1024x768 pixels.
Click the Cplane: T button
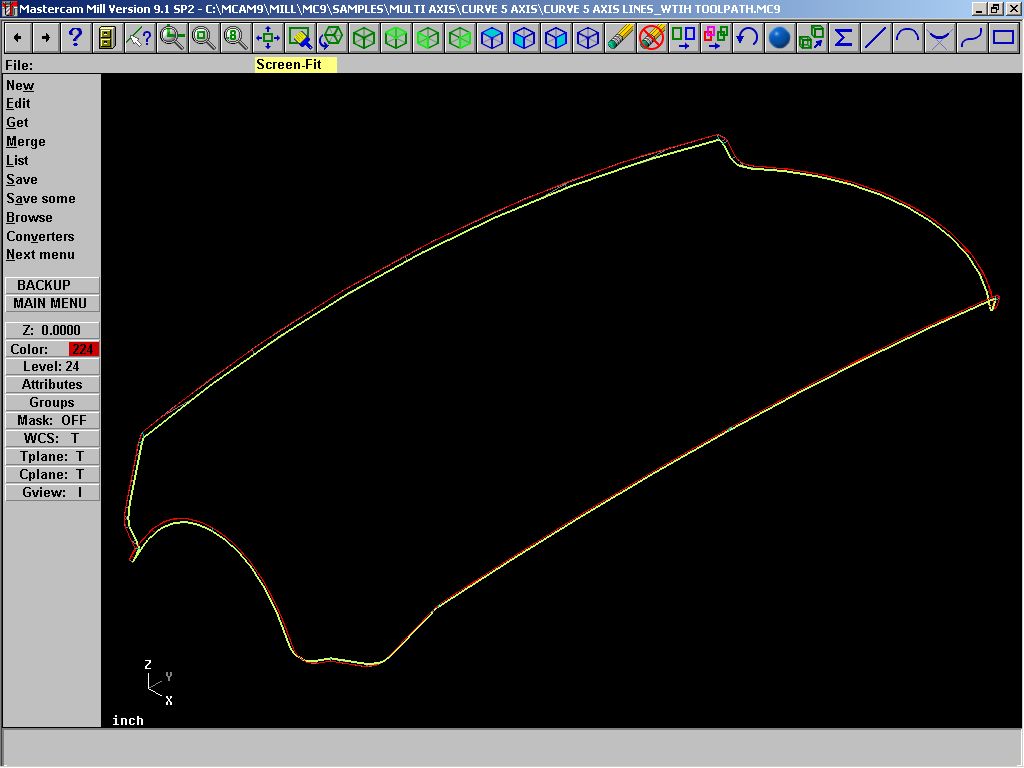pos(52,475)
